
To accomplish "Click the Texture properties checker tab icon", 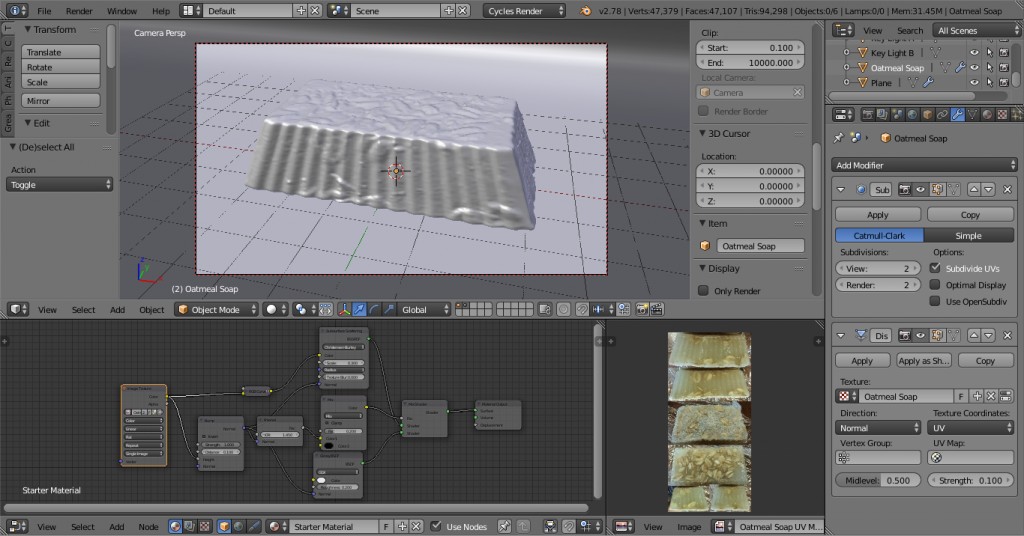I will point(1002,113).
